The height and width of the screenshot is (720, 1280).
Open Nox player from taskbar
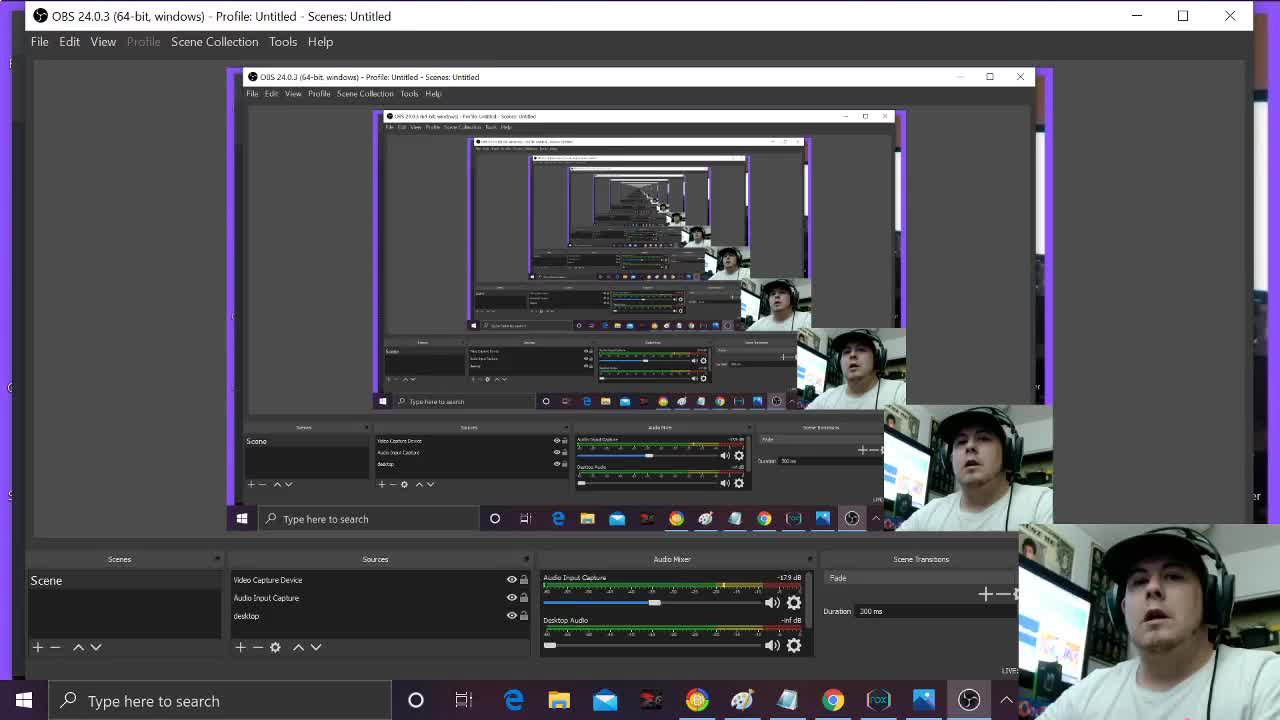point(879,700)
